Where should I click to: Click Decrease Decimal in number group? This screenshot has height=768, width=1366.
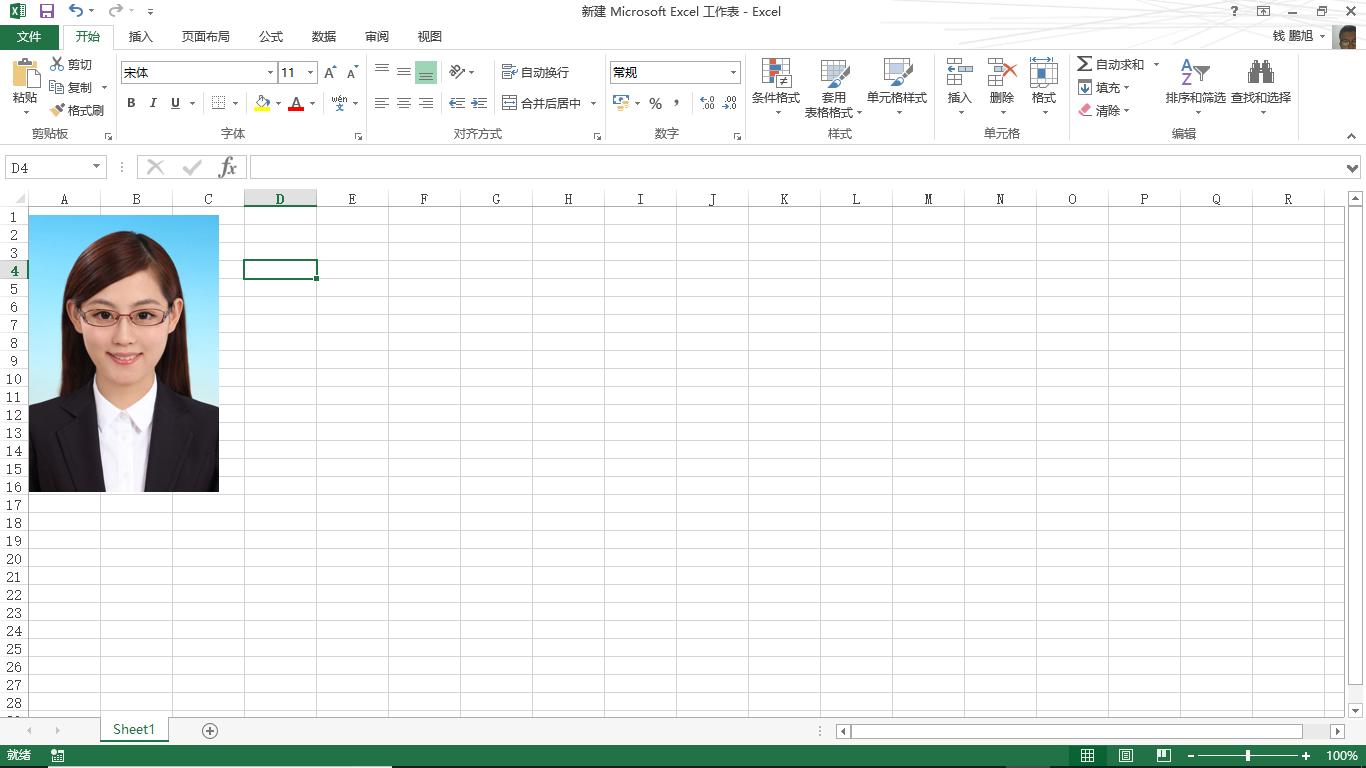click(x=730, y=103)
